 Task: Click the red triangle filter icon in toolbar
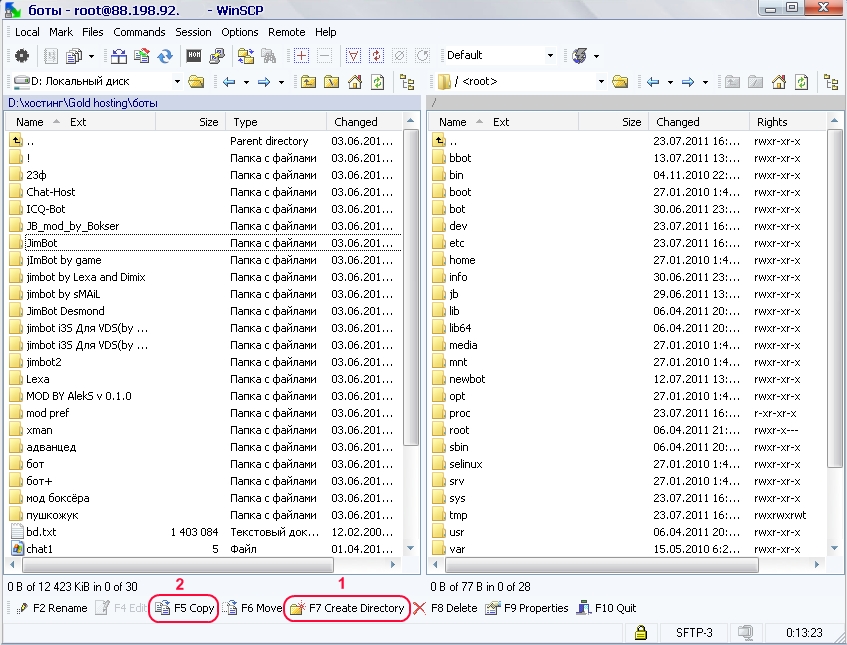(353, 55)
